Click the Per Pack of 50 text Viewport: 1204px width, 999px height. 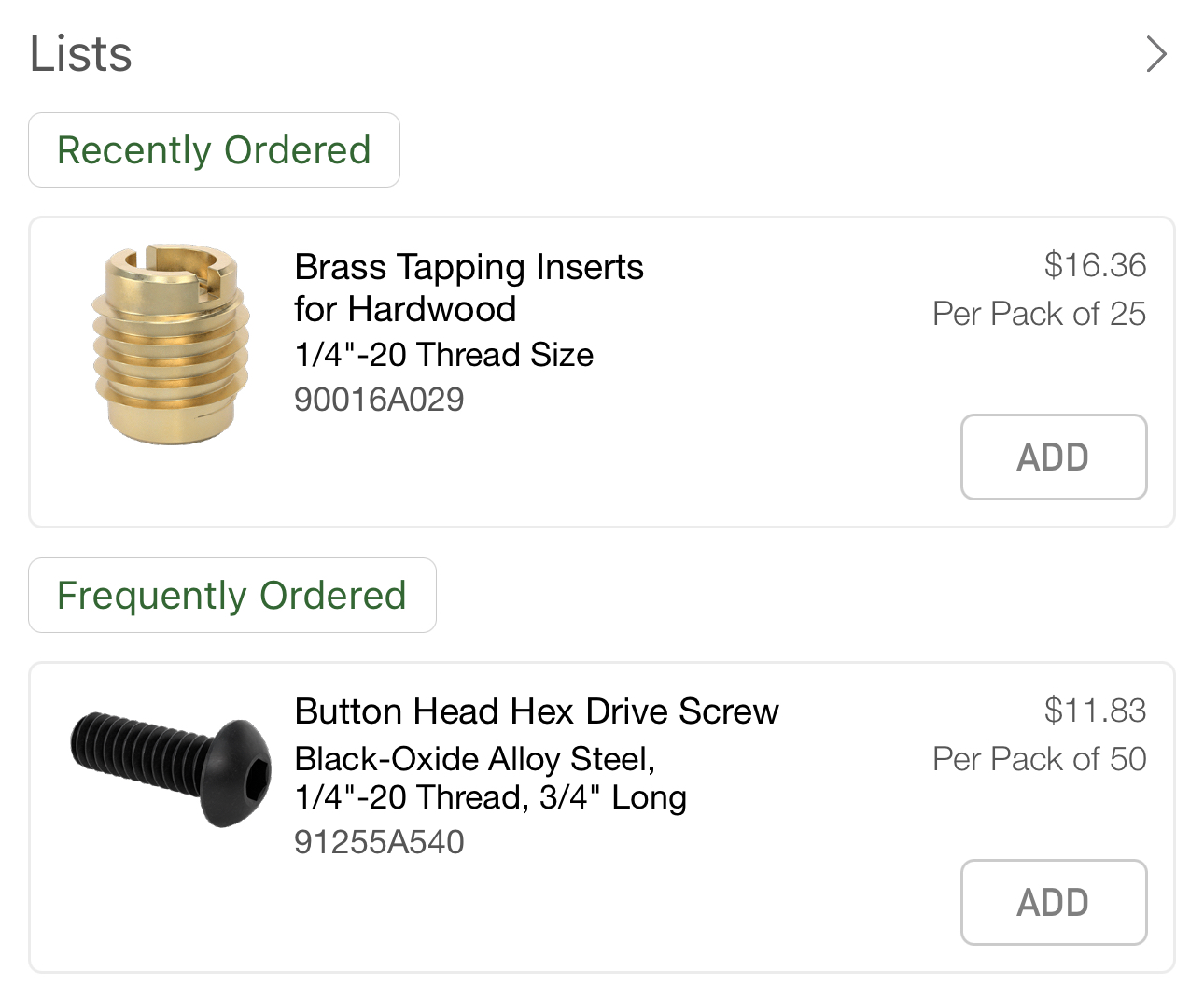(1039, 759)
